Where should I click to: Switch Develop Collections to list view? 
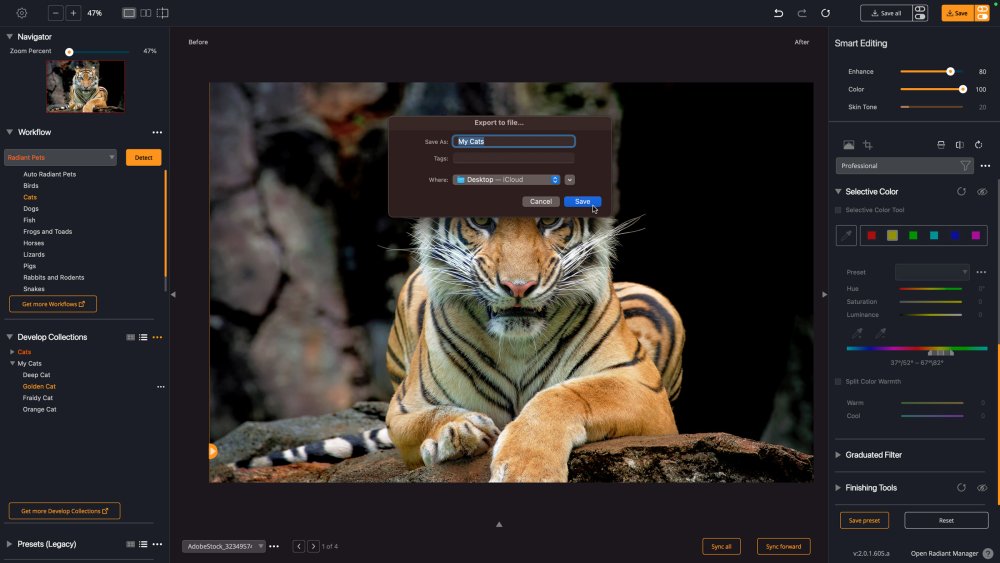click(x=143, y=337)
